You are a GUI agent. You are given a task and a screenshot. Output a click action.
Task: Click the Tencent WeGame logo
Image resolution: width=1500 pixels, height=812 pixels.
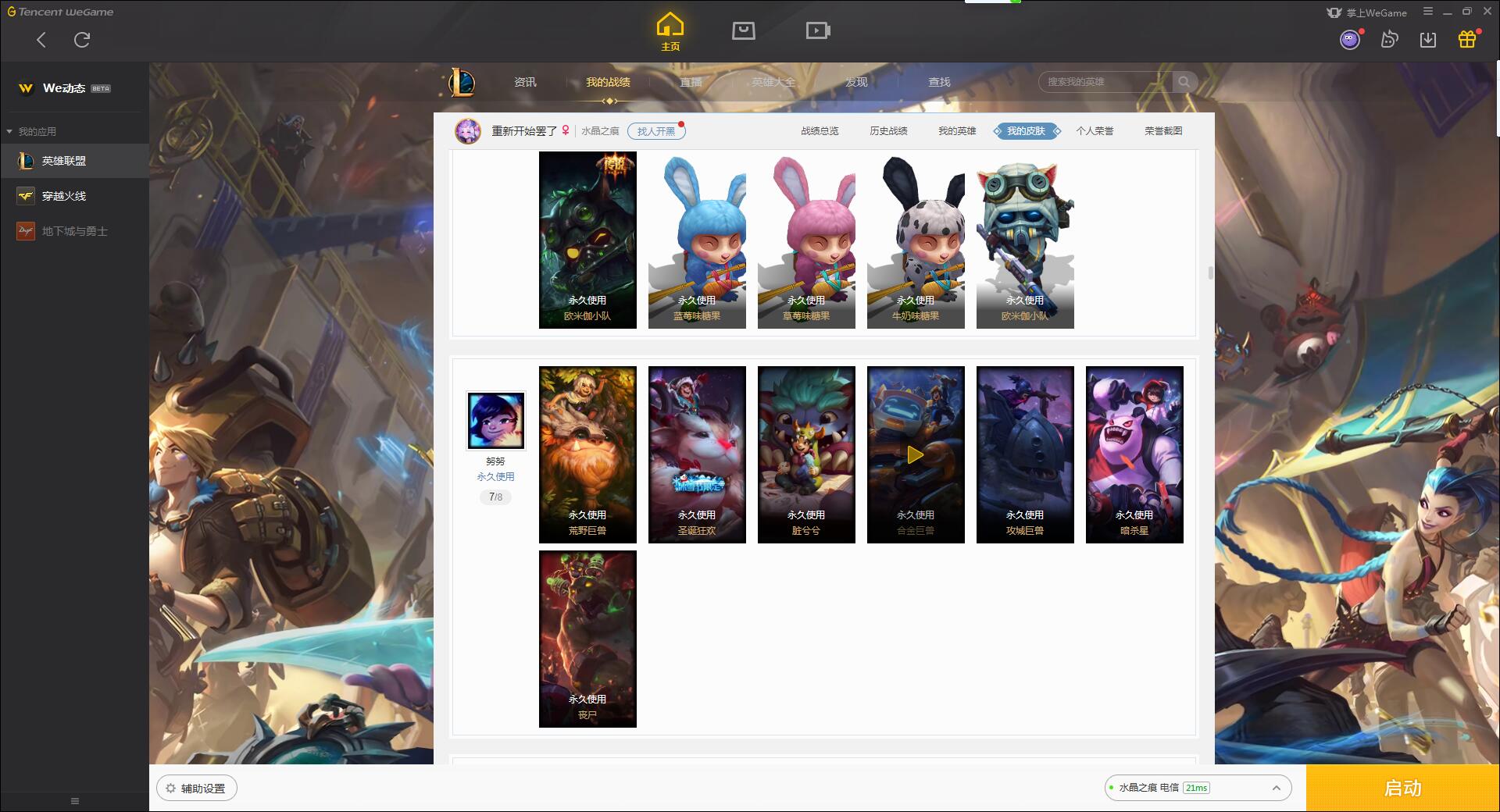click(x=60, y=12)
